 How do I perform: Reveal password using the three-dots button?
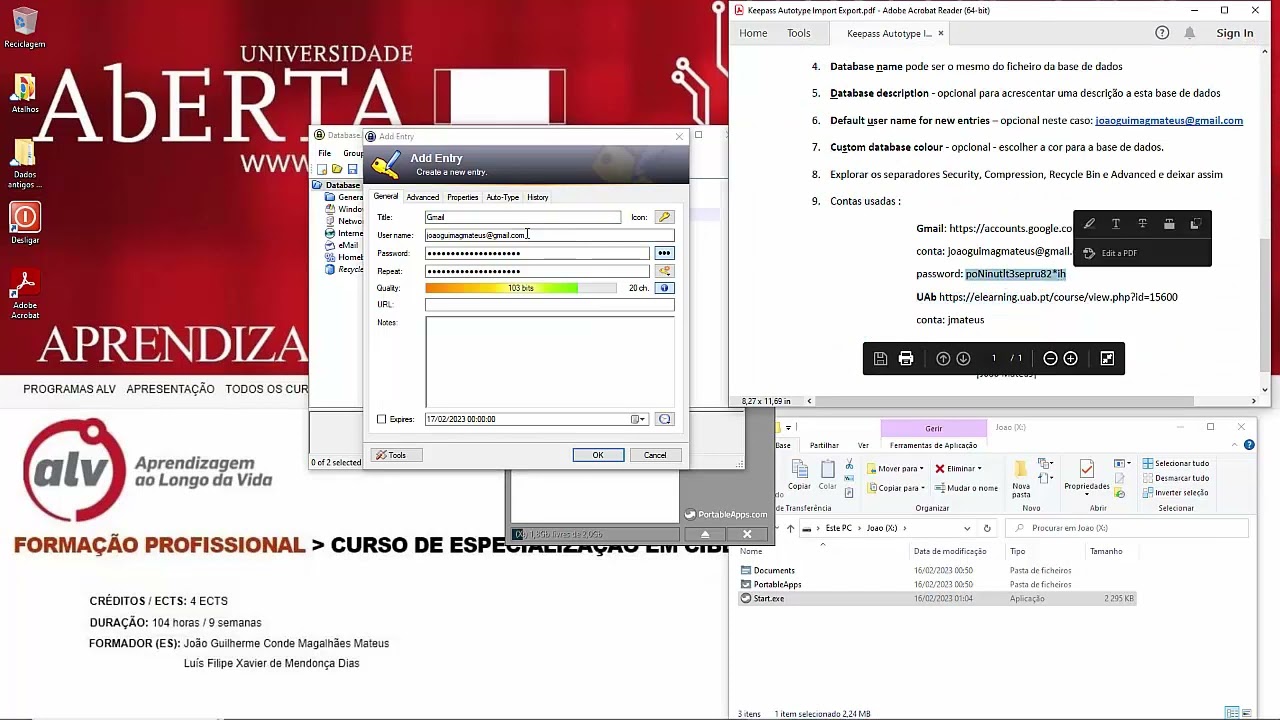click(x=664, y=253)
